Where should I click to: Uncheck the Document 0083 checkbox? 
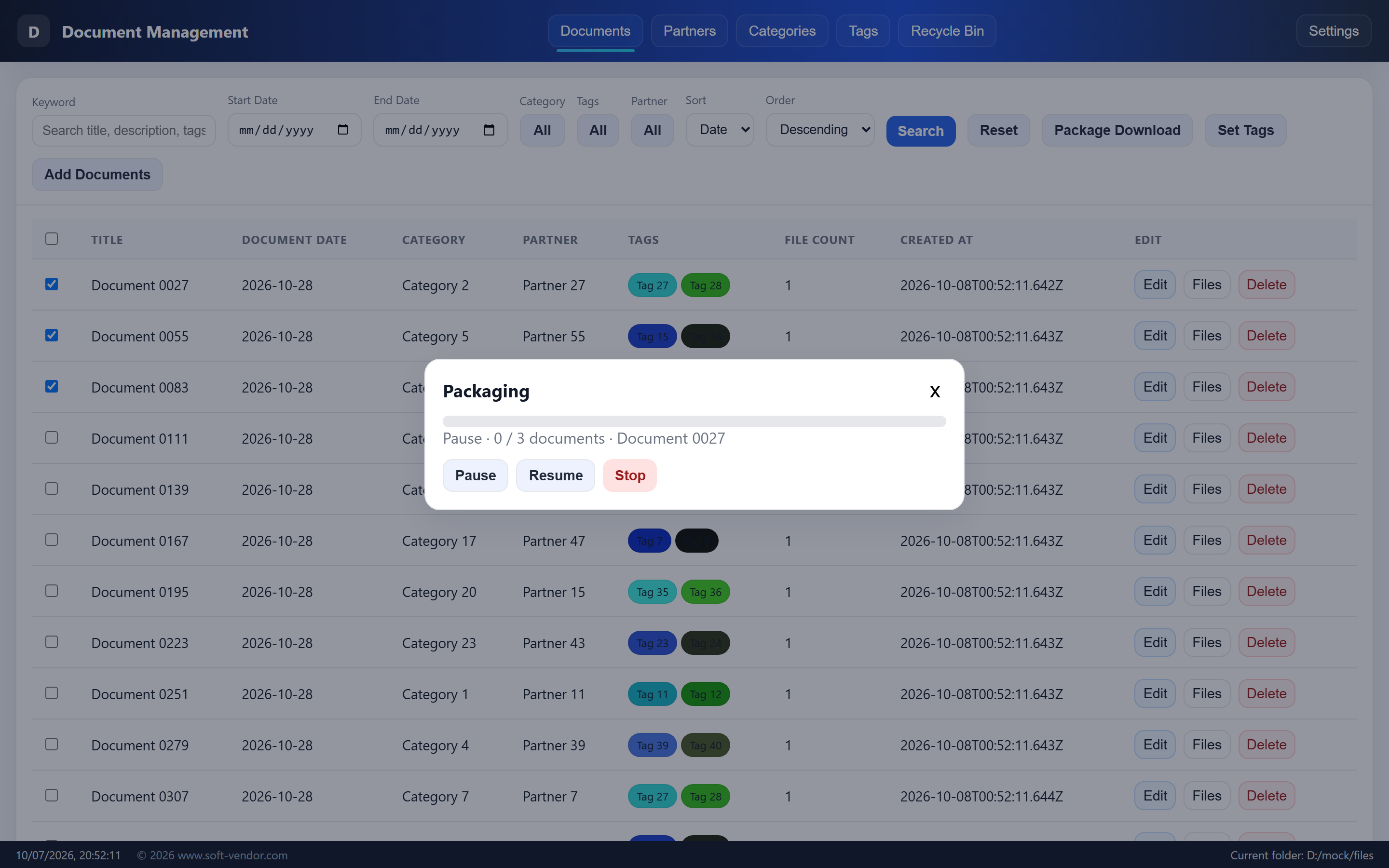52,386
